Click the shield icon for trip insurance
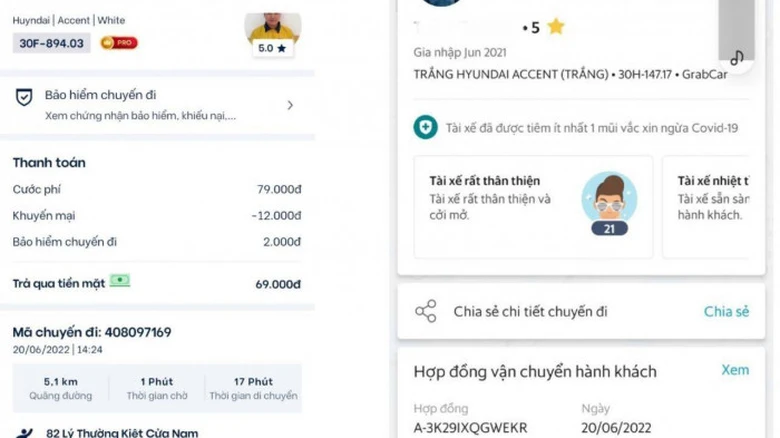This screenshot has width=780, height=438. 24,97
